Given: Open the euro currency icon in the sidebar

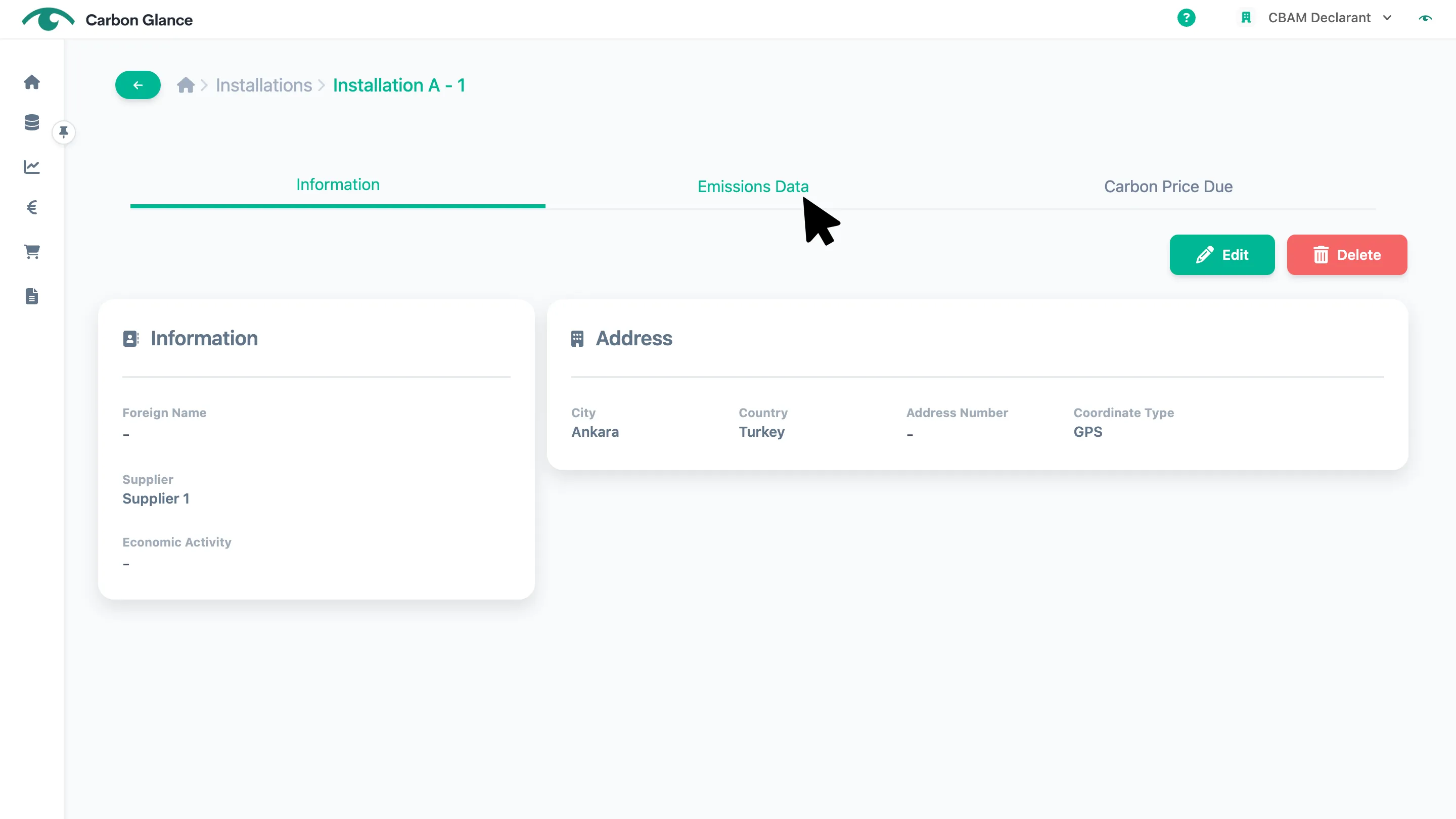Looking at the screenshot, I should (32, 207).
